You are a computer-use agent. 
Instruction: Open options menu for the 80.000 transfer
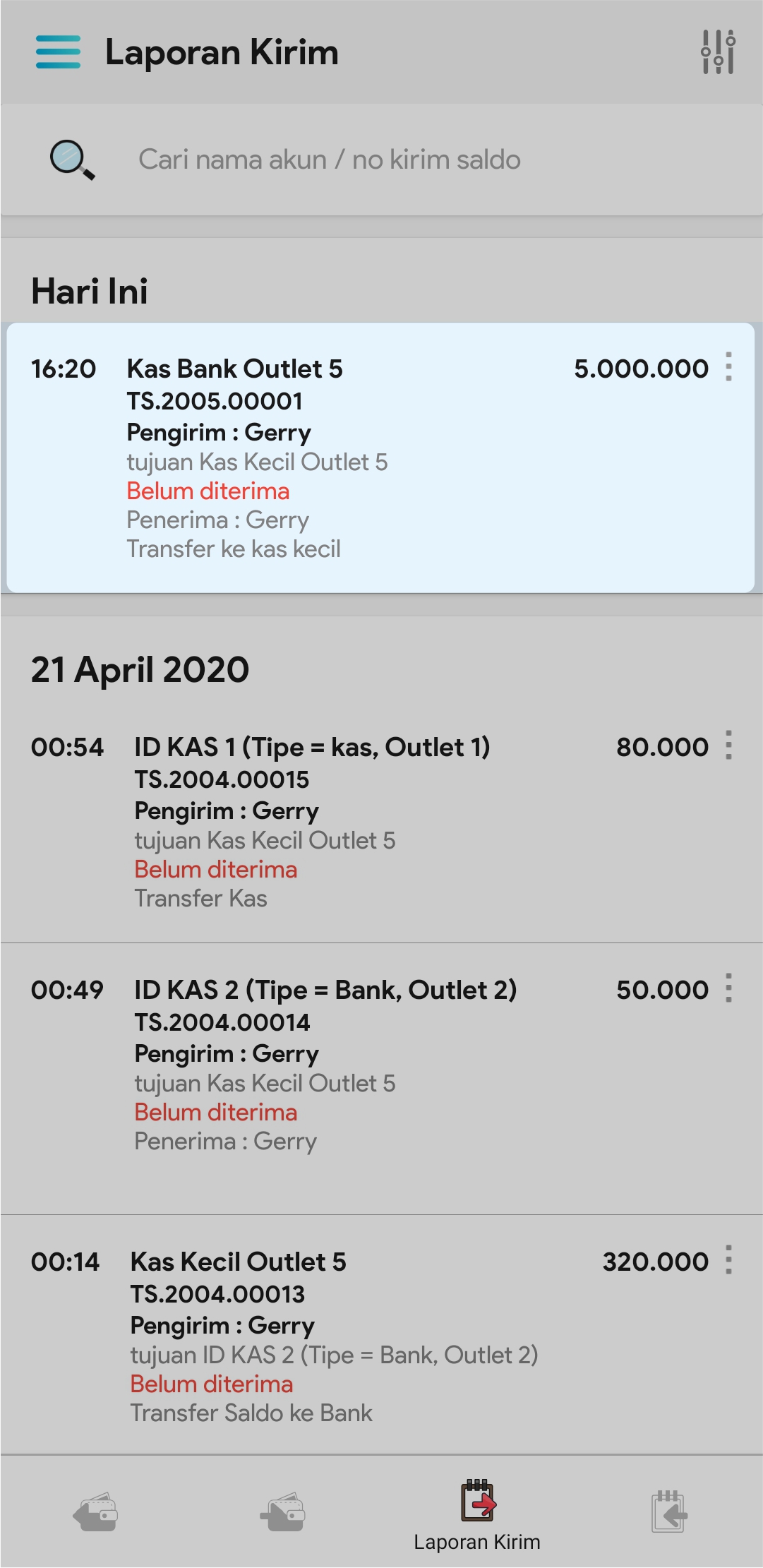(728, 746)
